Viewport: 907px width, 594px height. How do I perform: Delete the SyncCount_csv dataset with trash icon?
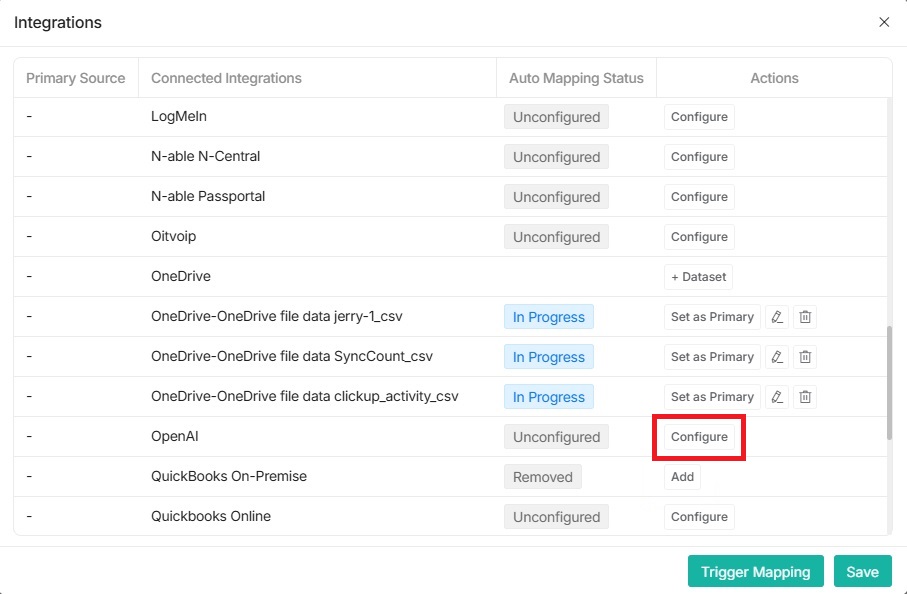(x=805, y=357)
